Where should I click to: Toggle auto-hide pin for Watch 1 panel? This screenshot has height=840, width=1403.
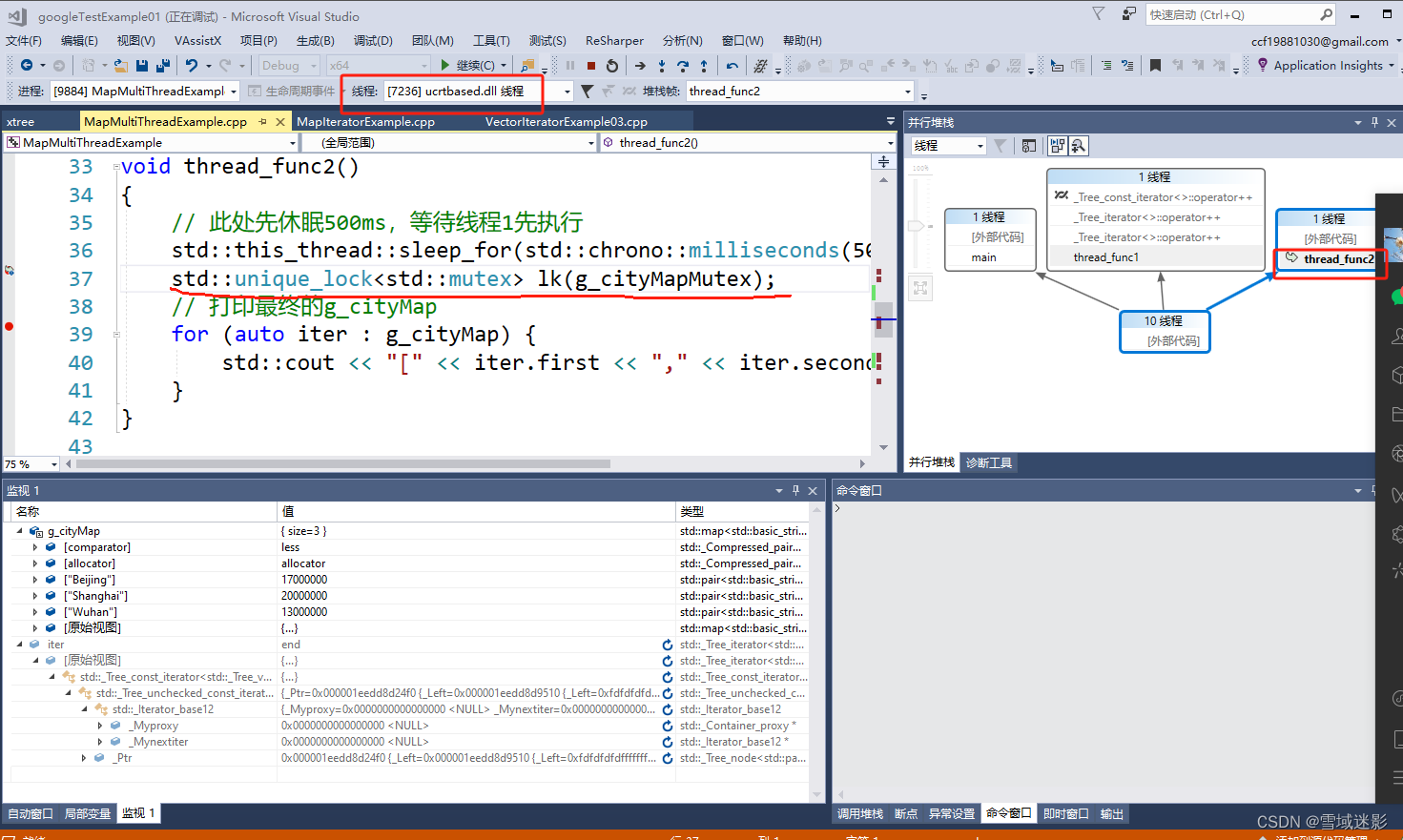tap(795, 490)
